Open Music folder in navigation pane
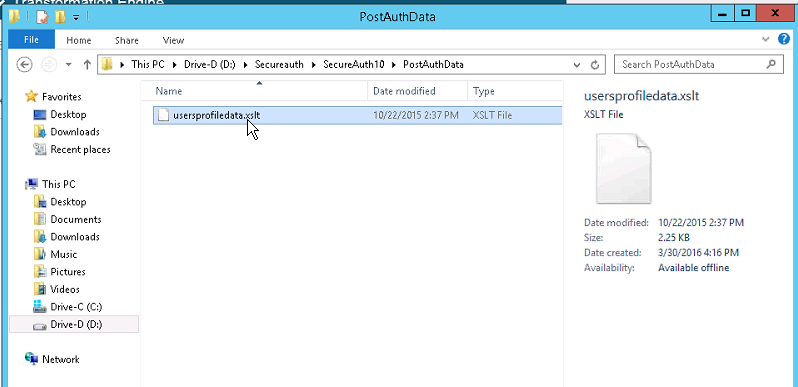The width and height of the screenshot is (798, 387). coord(64,255)
